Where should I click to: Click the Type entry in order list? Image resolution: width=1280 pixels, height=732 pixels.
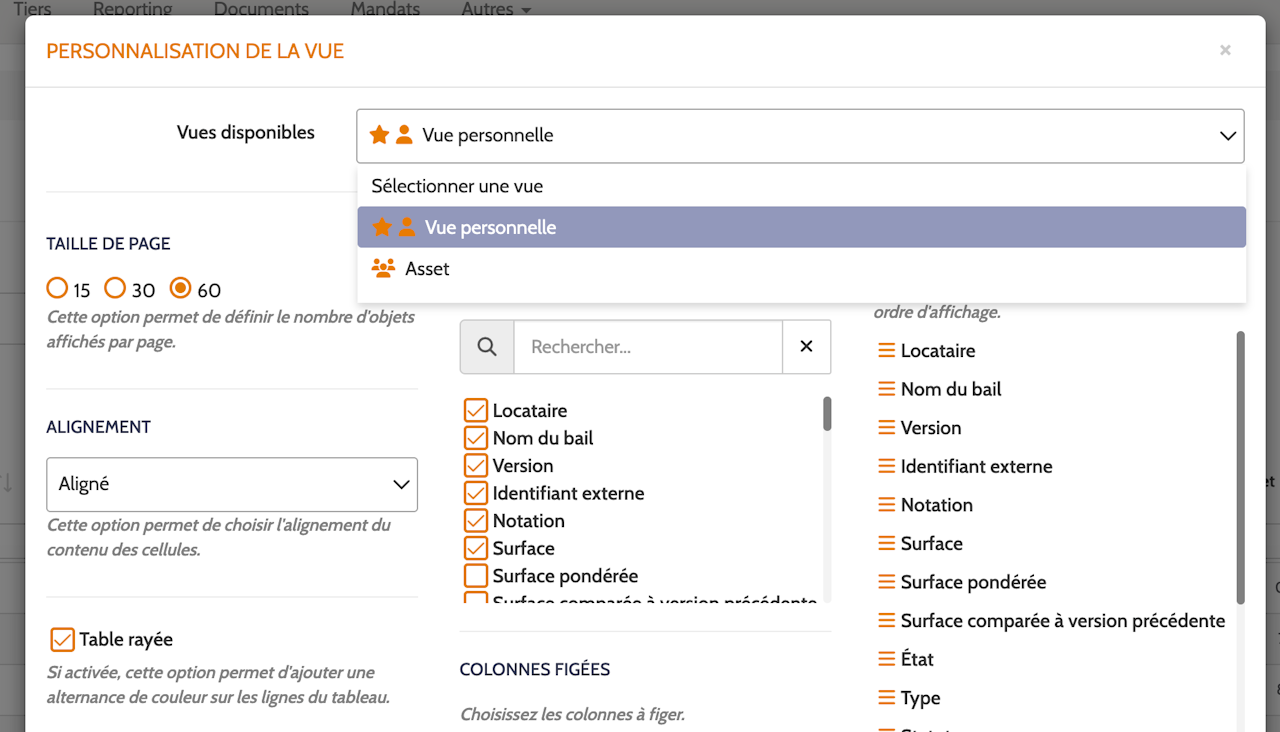pos(920,698)
